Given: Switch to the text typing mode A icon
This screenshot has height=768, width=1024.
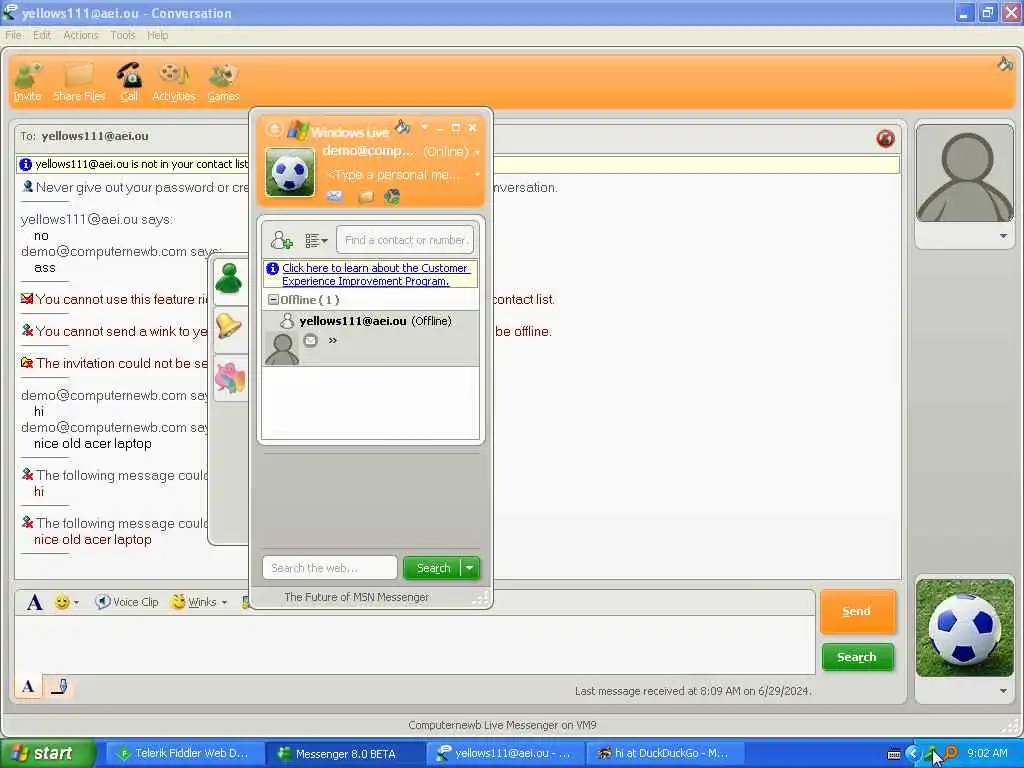Looking at the screenshot, I should coord(28,686).
